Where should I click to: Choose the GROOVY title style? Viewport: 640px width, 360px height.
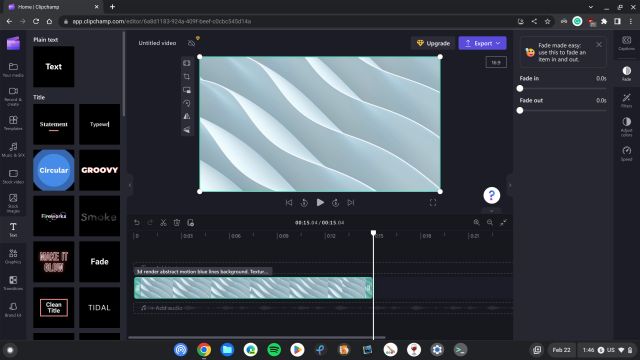click(100, 170)
